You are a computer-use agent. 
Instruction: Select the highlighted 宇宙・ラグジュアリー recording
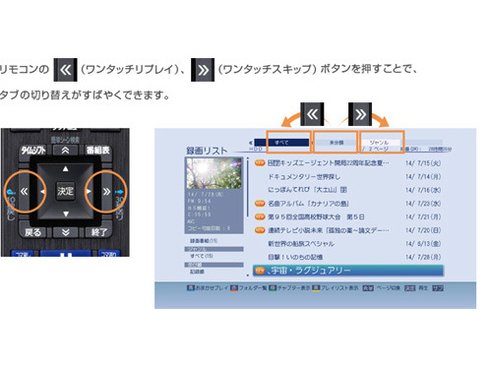pyautogui.click(x=348, y=270)
